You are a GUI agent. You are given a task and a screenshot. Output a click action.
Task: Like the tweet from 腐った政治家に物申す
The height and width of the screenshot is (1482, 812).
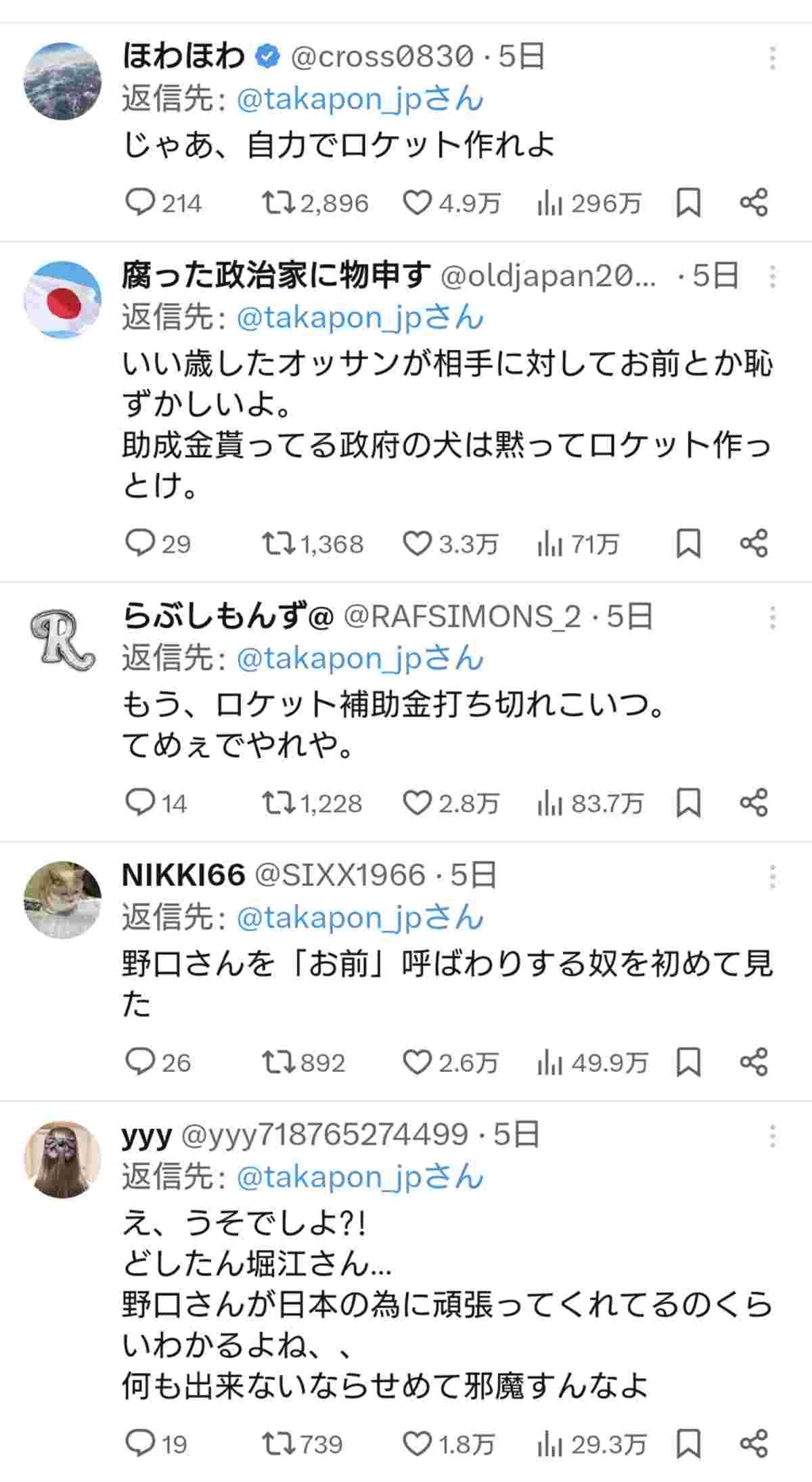click(x=417, y=543)
